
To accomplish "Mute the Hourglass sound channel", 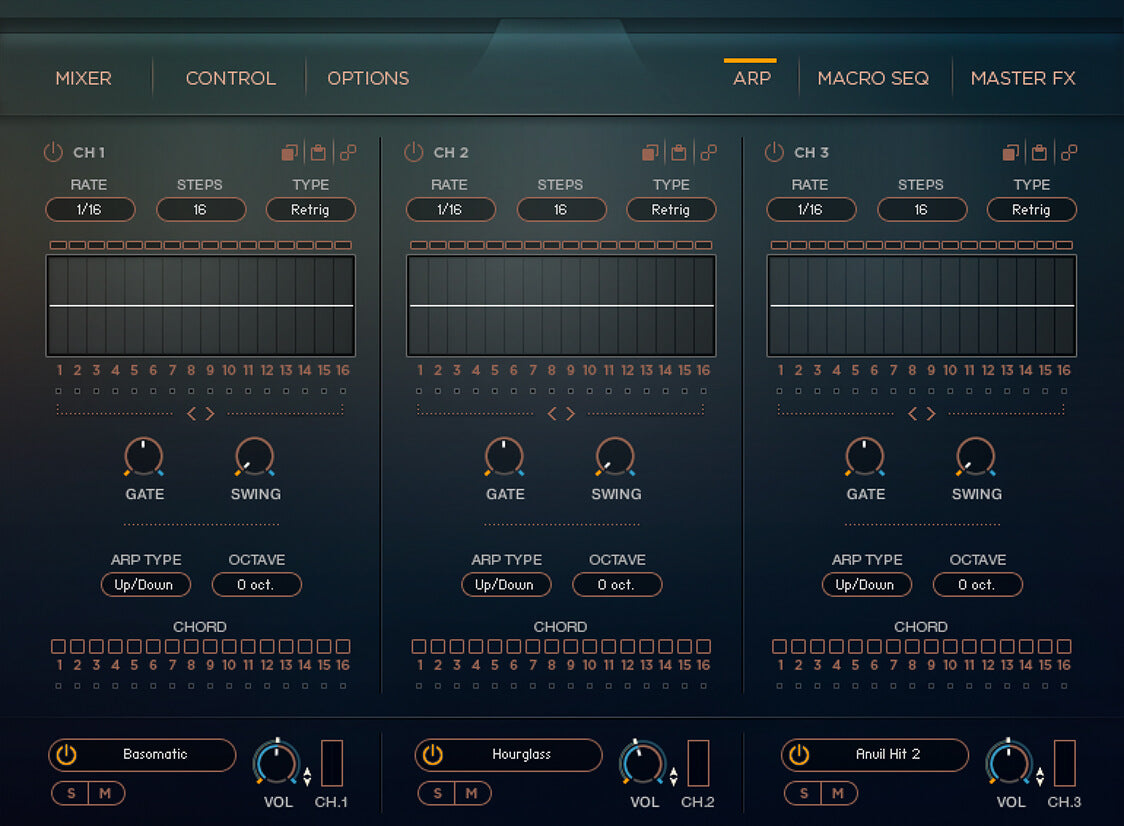I will [472, 794].
